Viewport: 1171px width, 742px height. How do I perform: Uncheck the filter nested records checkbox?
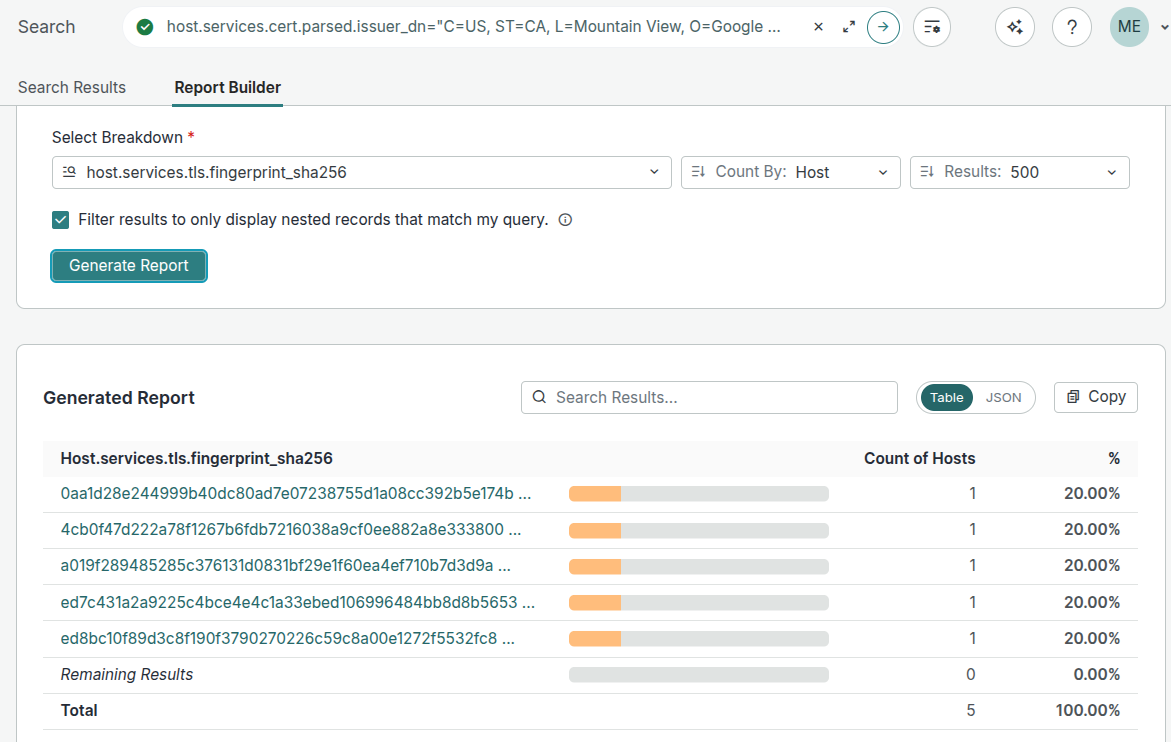(61, 220)
